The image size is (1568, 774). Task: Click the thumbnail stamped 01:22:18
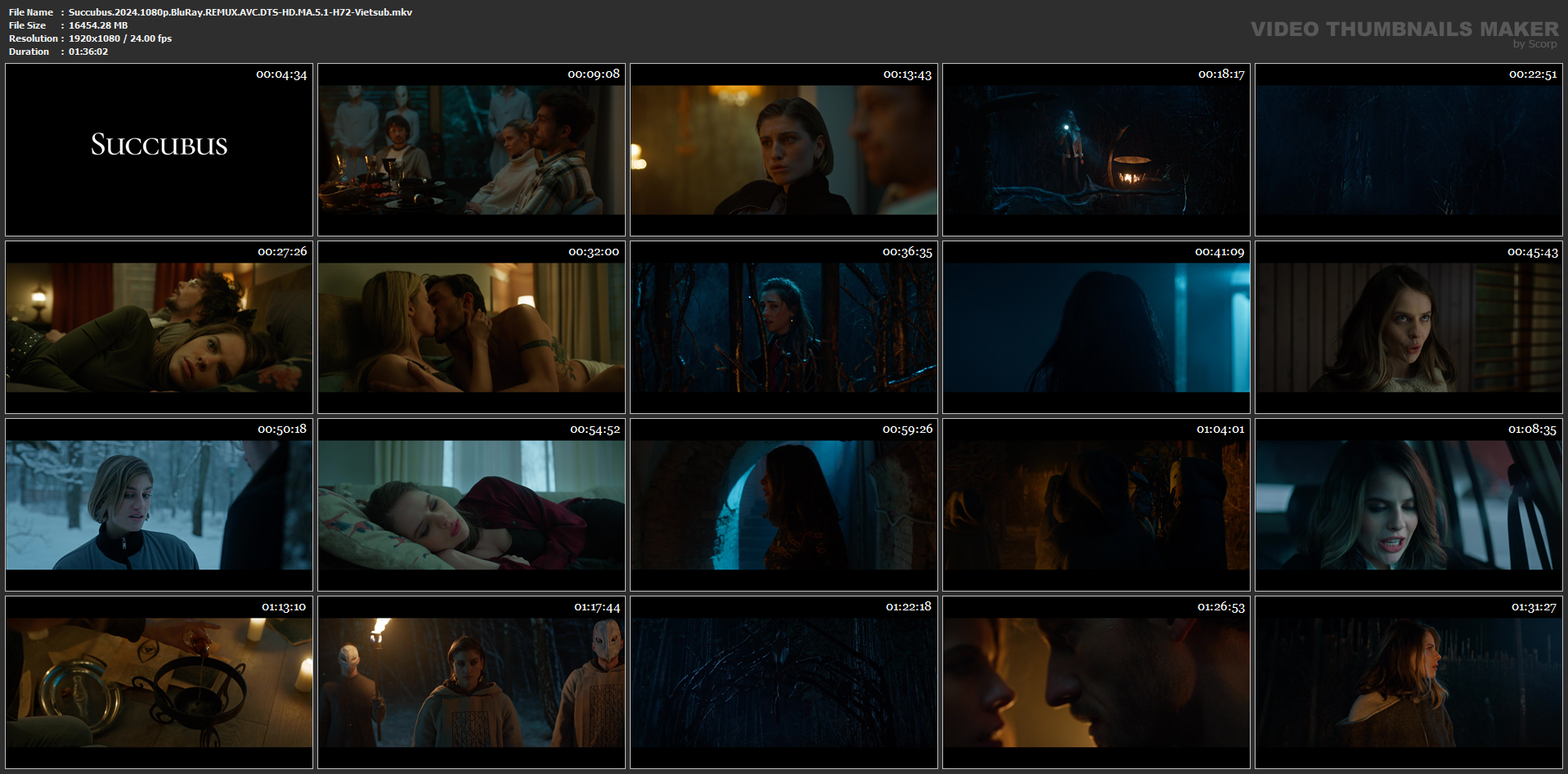[784, 682]
